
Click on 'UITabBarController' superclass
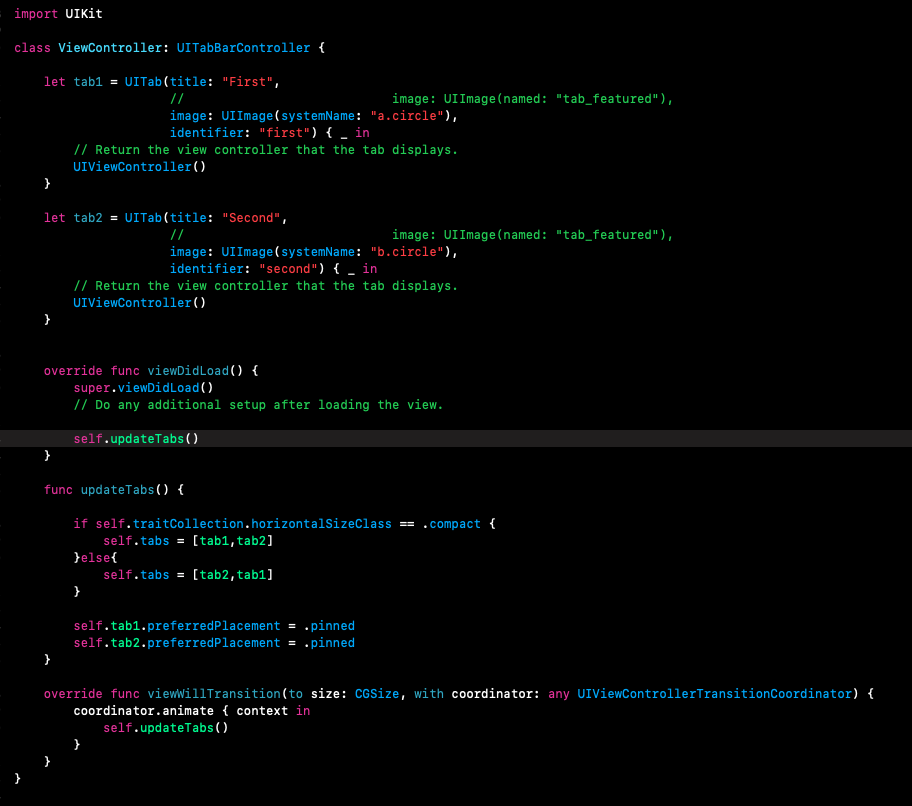(x=243, y=48)
